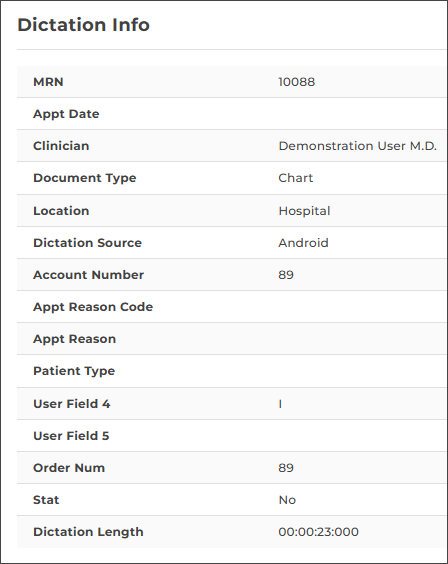Select the Chart document type value
This screenshot has width=448, height=564.
coord(296,178)
